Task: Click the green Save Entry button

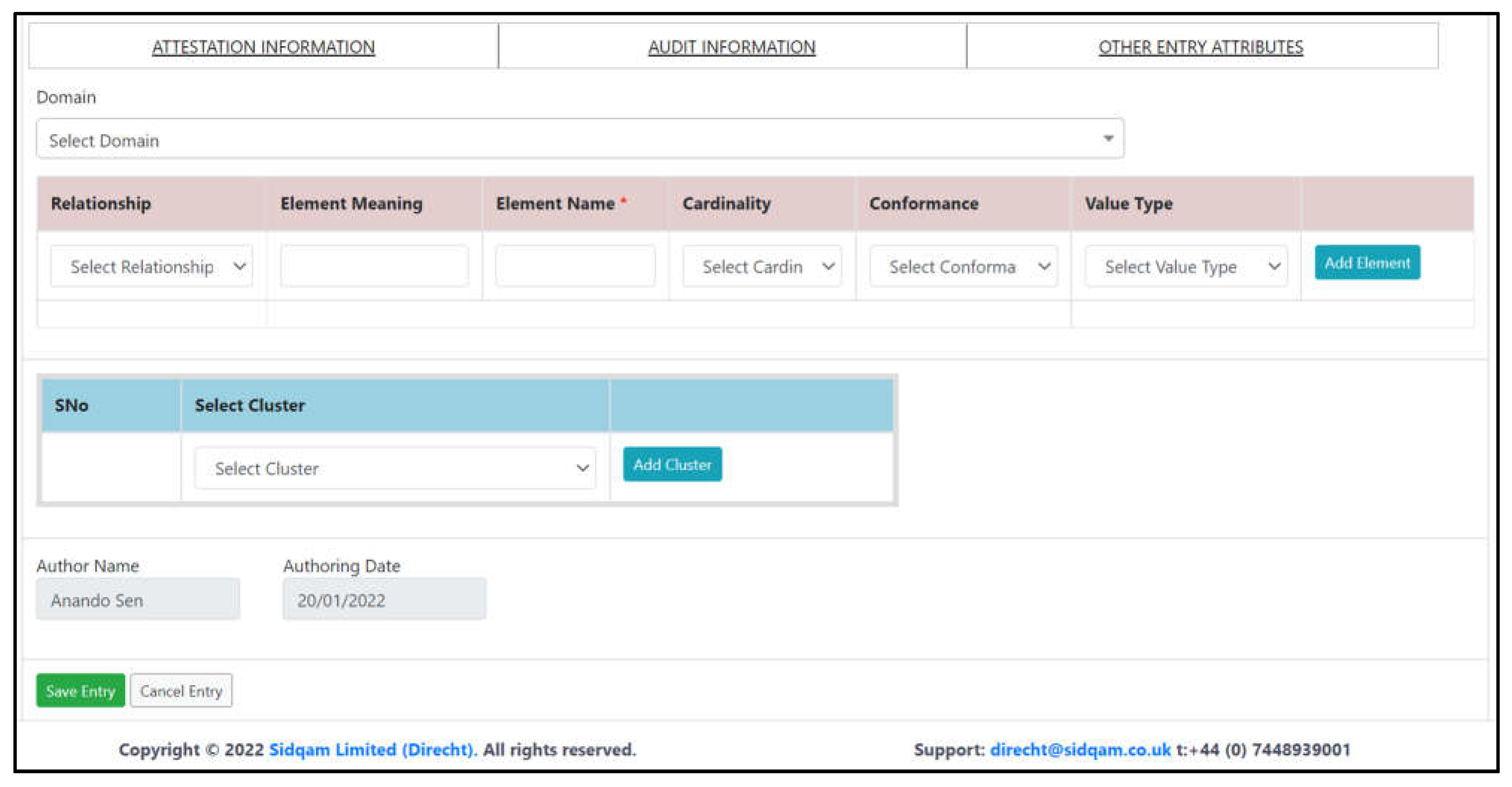Action: (80, 690)
